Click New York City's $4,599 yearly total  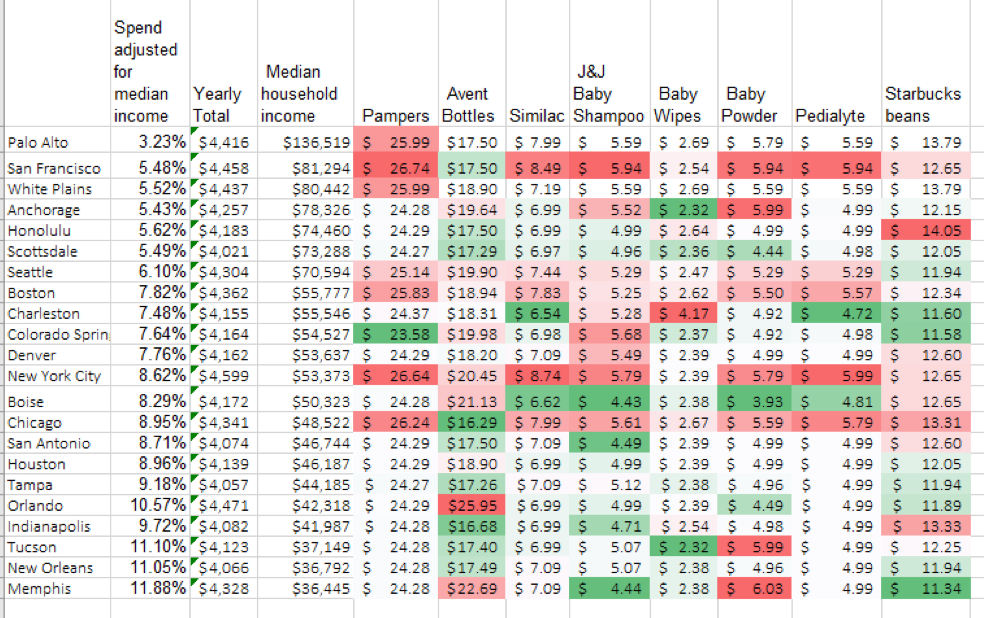[223, 375]
